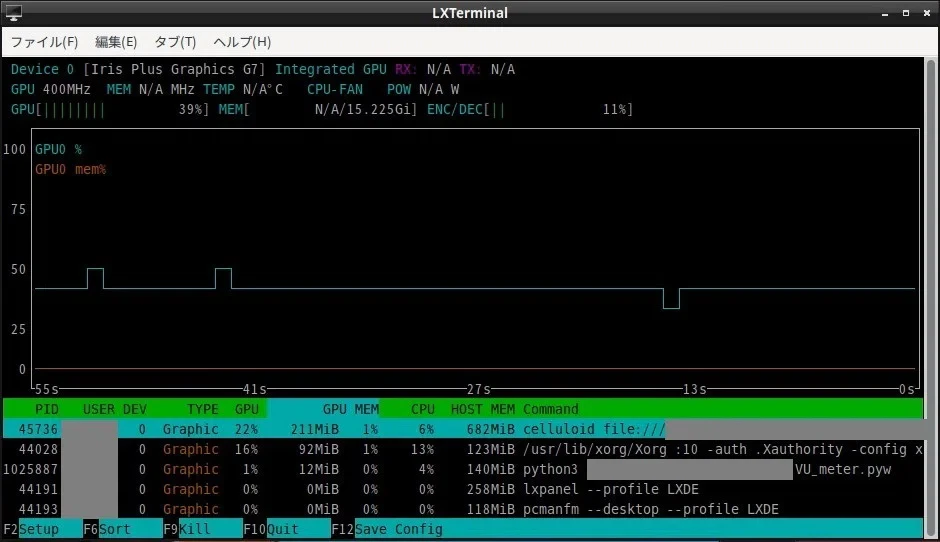Image resolution: width=940 pixels, height=542 pixels.
Task: Click F12 Save Config option
Action: [x=387, y=529]
